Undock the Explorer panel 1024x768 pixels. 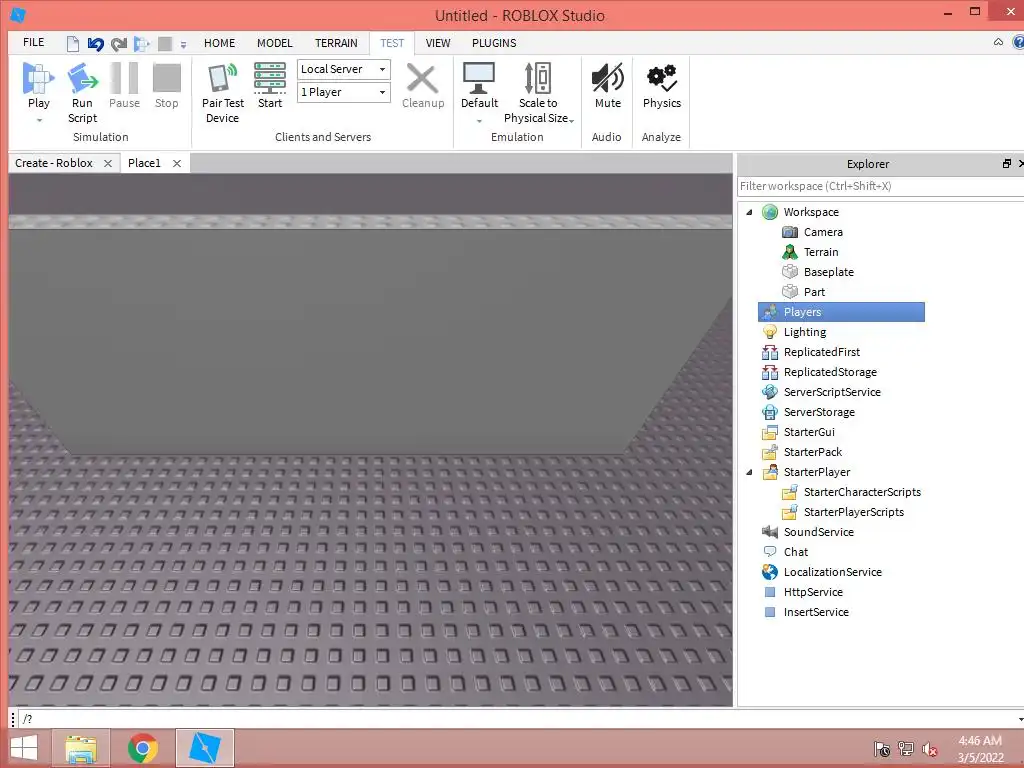pyautogui.click(x=1006, y=163)
